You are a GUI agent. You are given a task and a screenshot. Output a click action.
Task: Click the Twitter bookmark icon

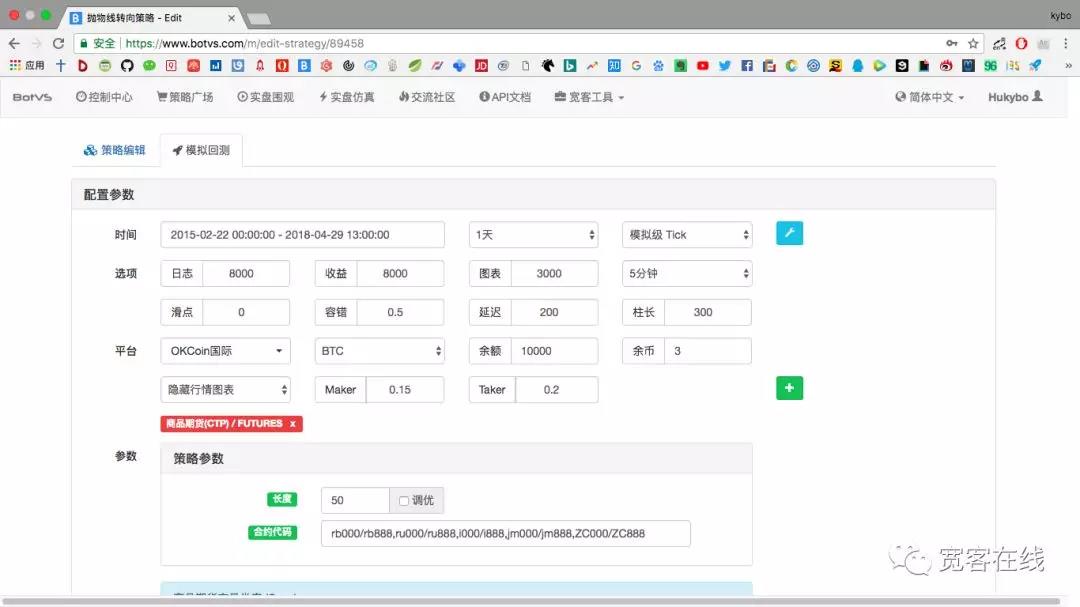724,66
